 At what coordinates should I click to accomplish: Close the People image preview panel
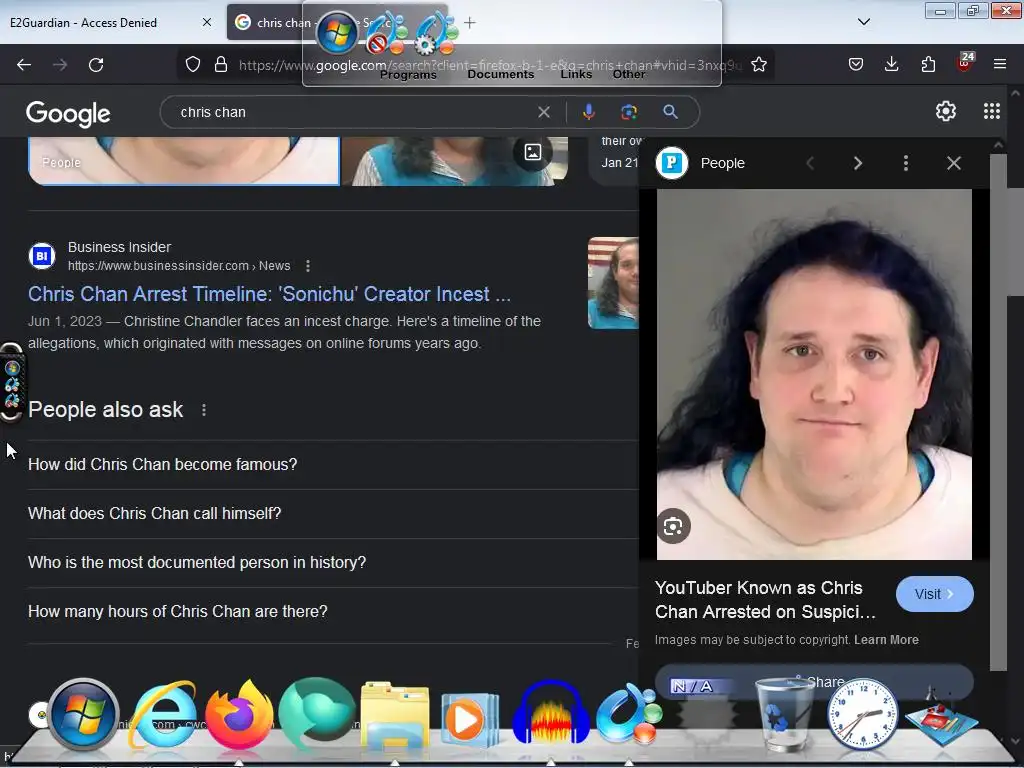pyautogui.click(x=954, y=163)
